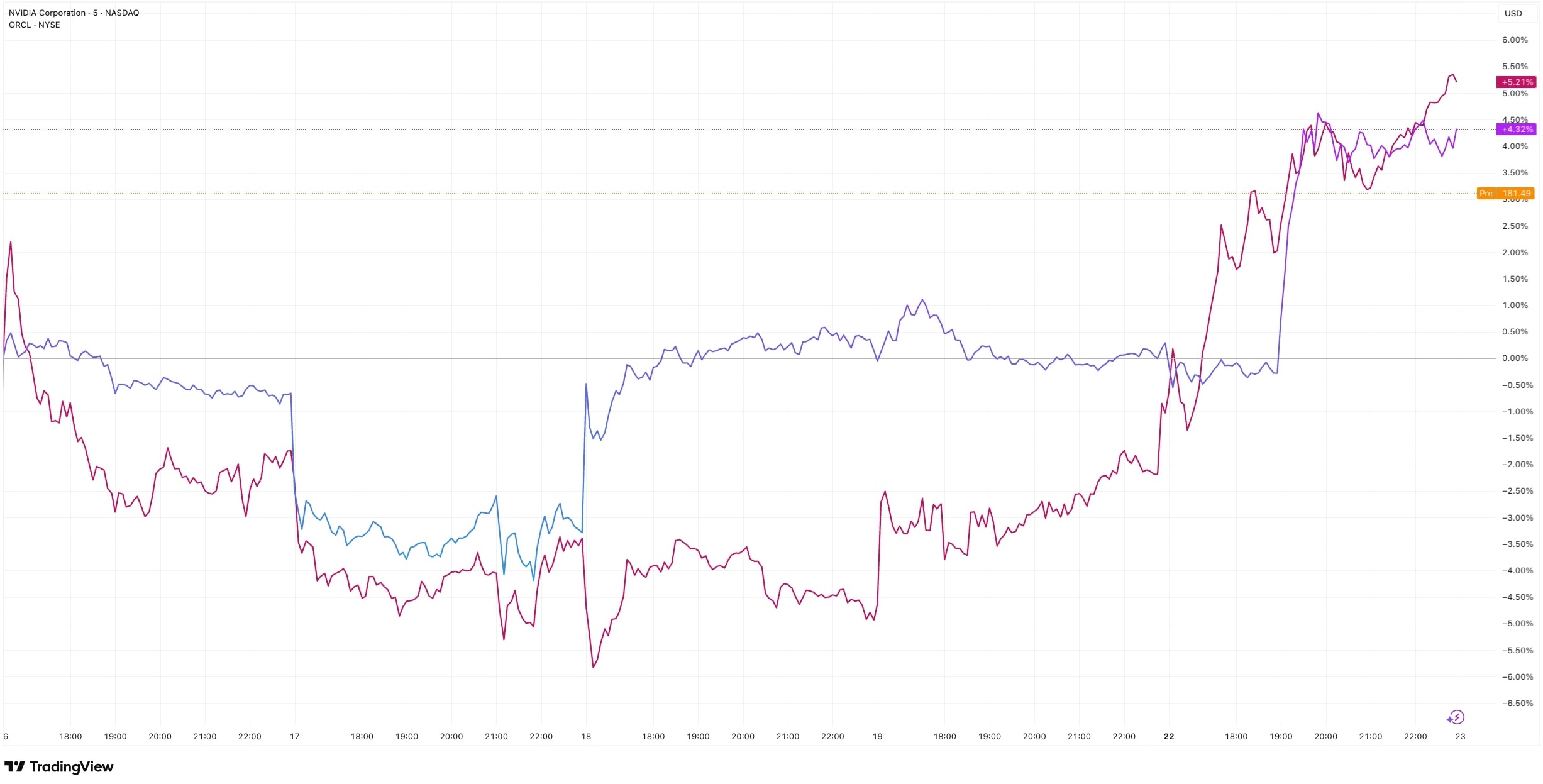Click the 23 date label on time axis
This screenshot has height=784, width=1543.
1460,736
